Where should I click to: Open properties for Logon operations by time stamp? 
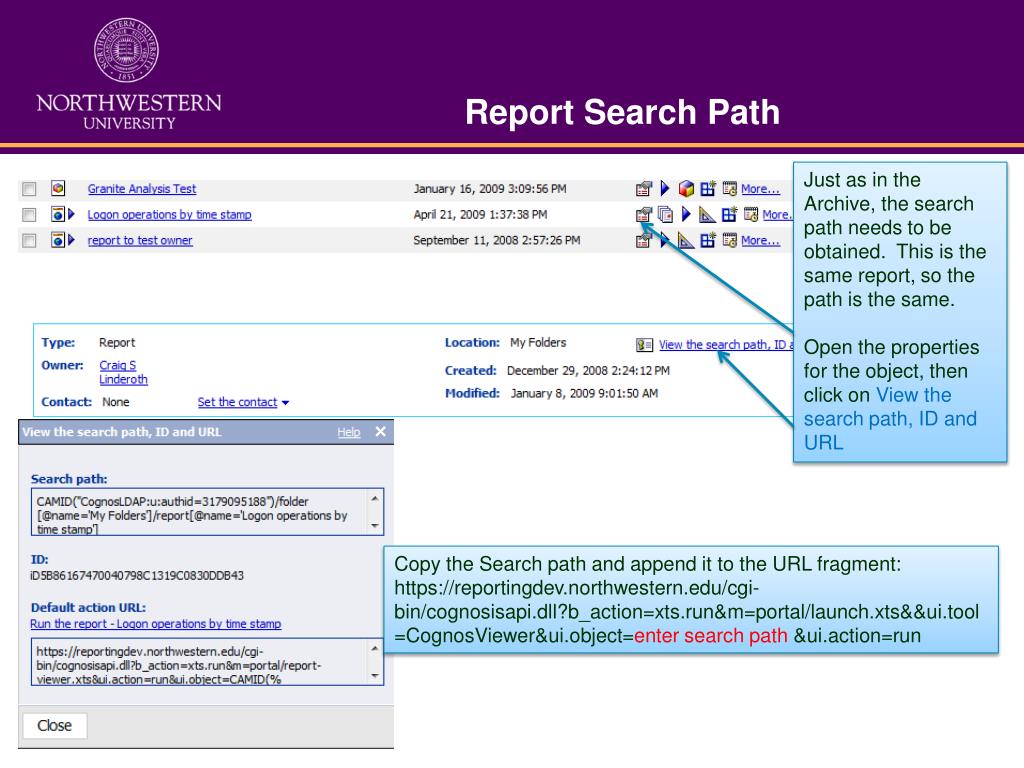644,214
